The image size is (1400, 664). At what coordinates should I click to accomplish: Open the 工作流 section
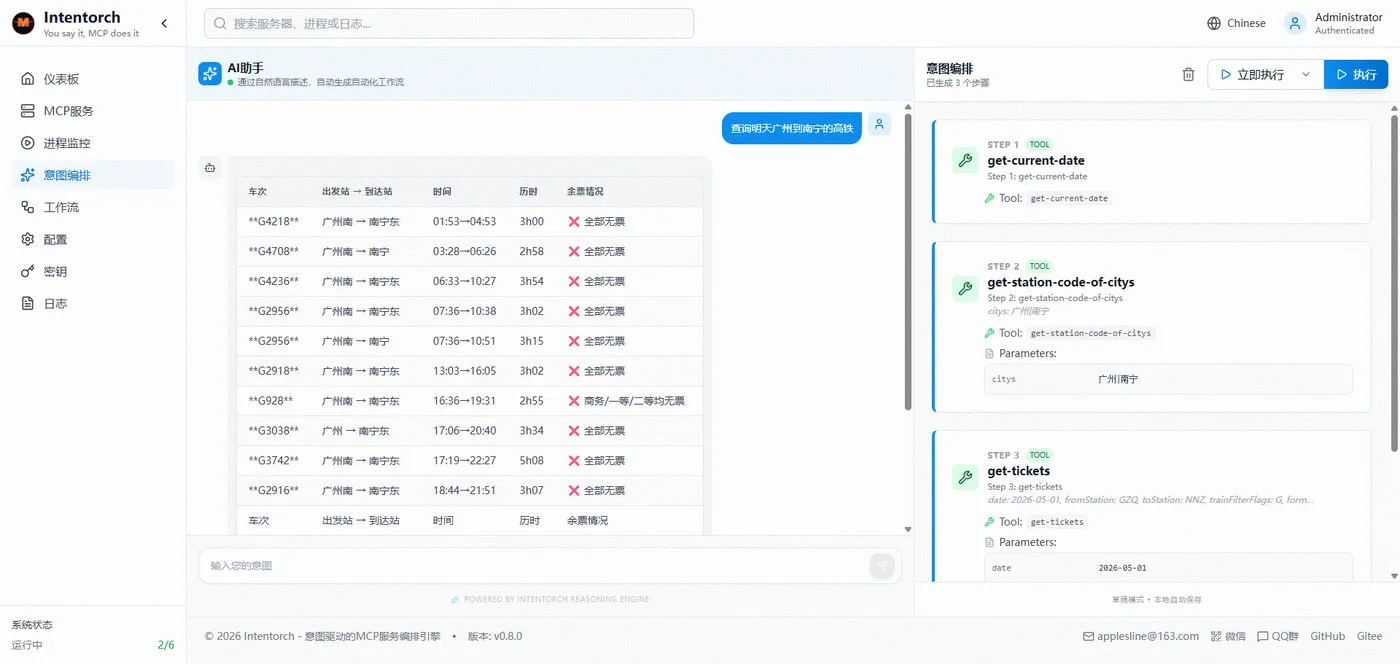point(93,207)
